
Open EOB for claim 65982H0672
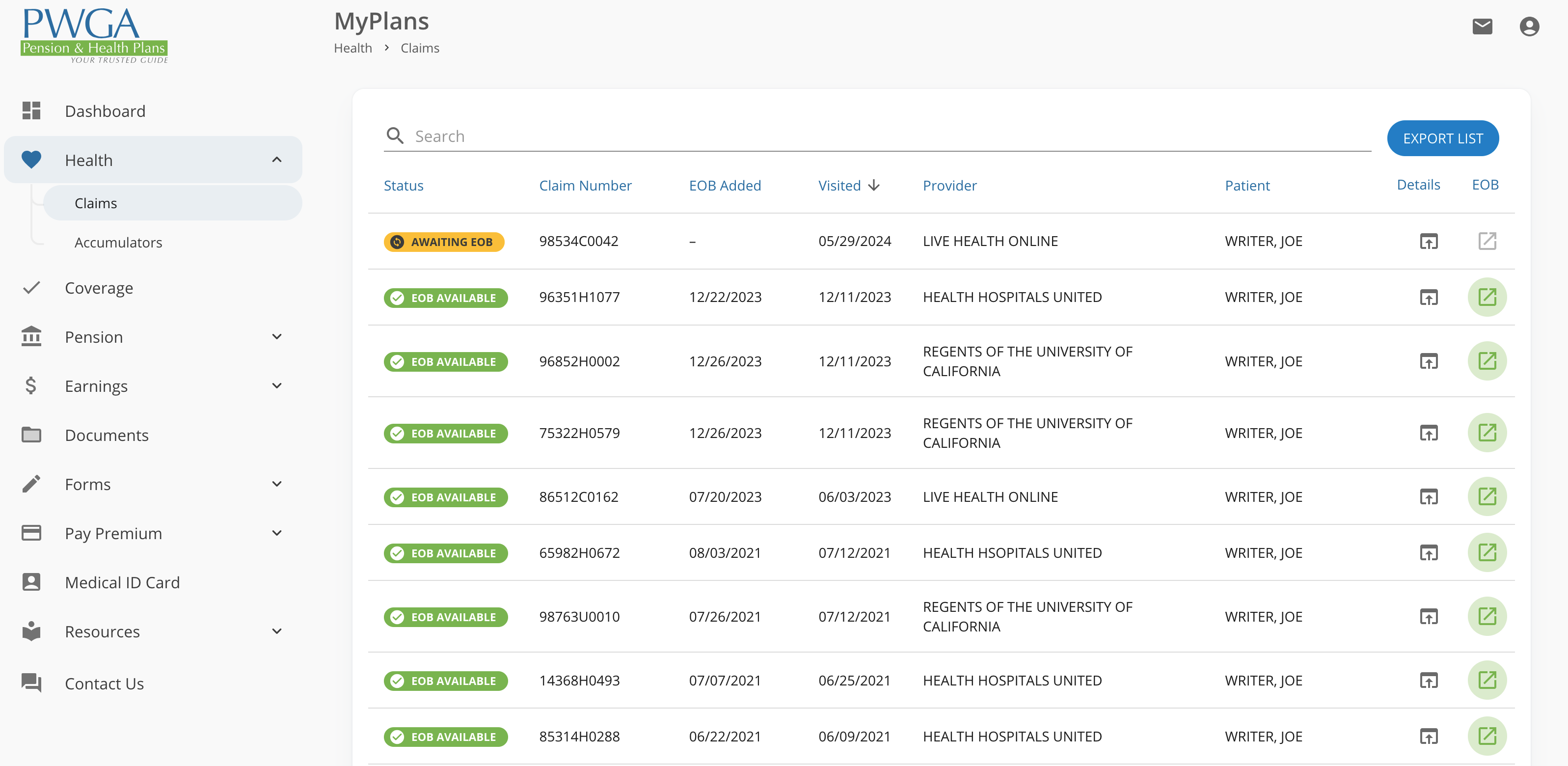[x=1487, y=553]
